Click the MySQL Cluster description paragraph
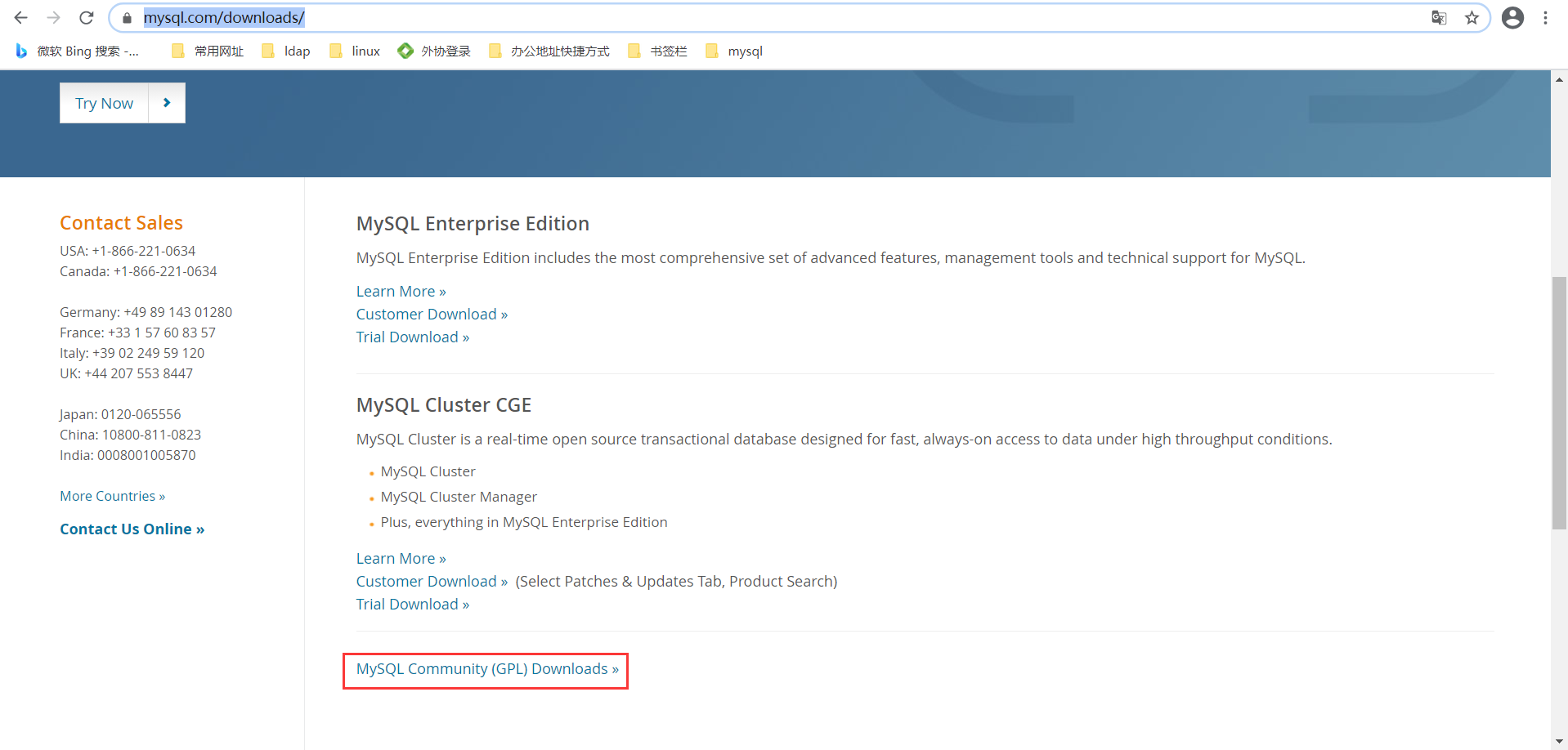Image resolution: width=1568 pixels, height=750 pixels. 844,440
